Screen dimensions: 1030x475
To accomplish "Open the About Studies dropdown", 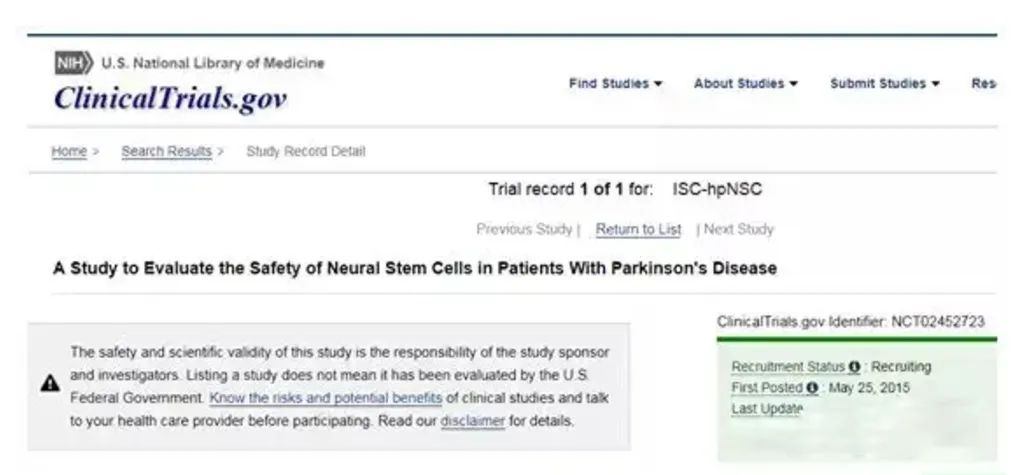I will [745, 84].
